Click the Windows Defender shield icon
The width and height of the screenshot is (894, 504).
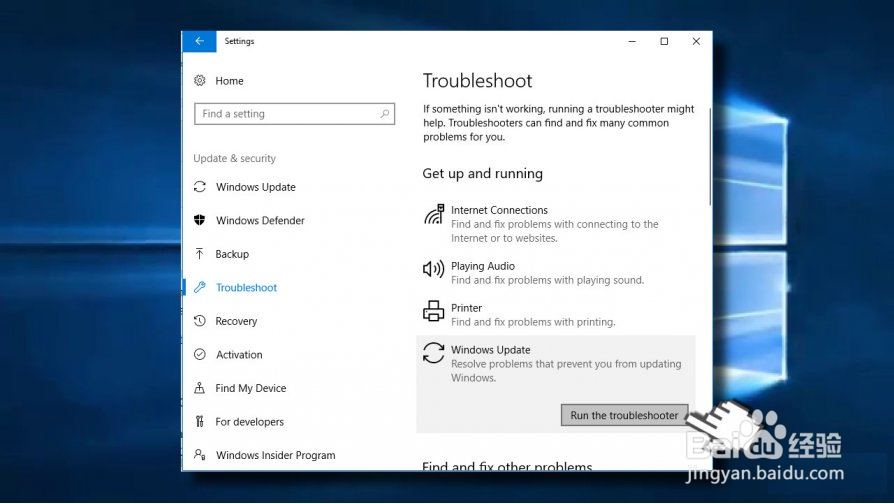coord(200,220)
